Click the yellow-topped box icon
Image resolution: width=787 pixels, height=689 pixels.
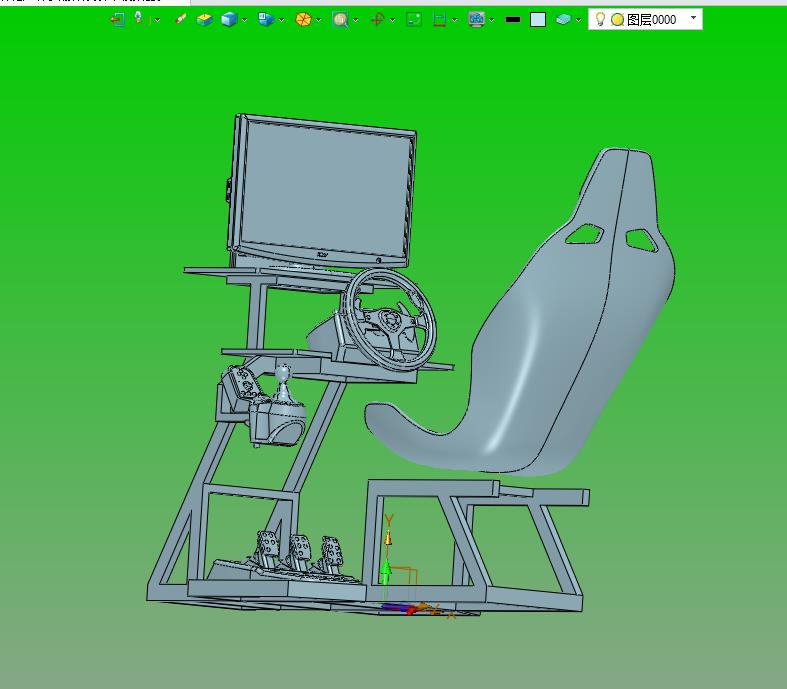click(204, 20)
